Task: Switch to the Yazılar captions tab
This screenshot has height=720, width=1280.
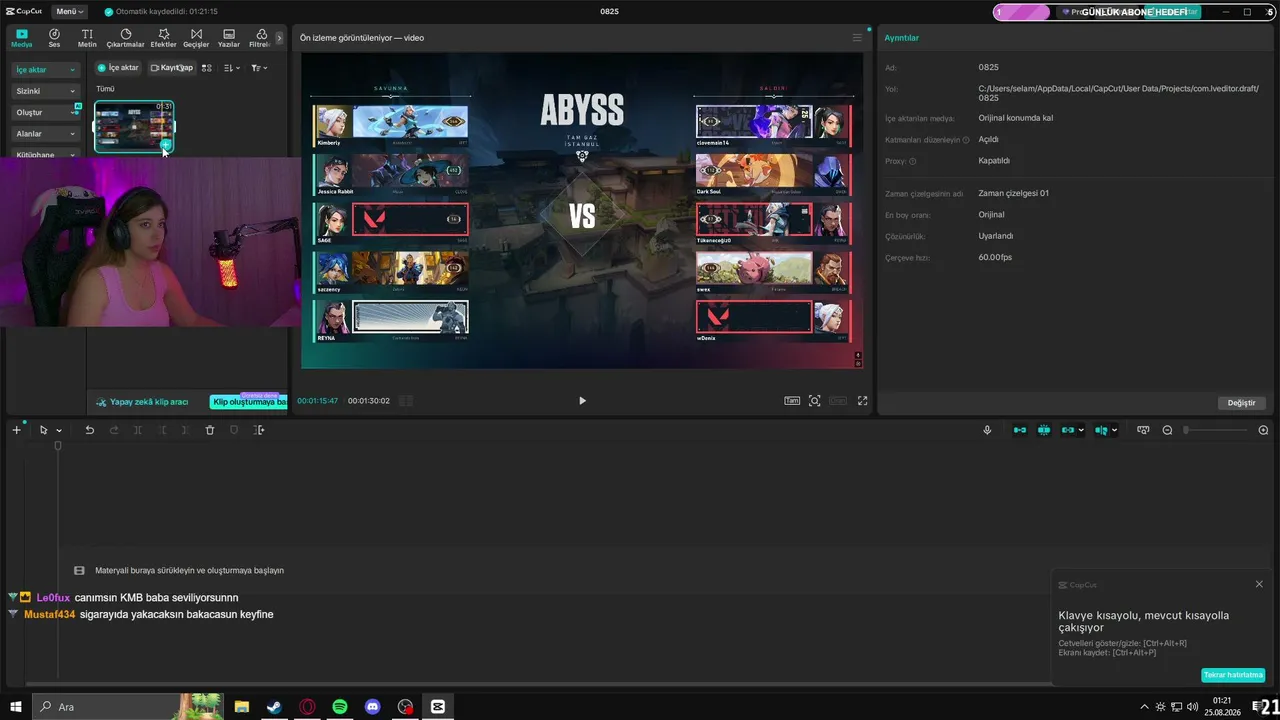Action: [229, 38]
